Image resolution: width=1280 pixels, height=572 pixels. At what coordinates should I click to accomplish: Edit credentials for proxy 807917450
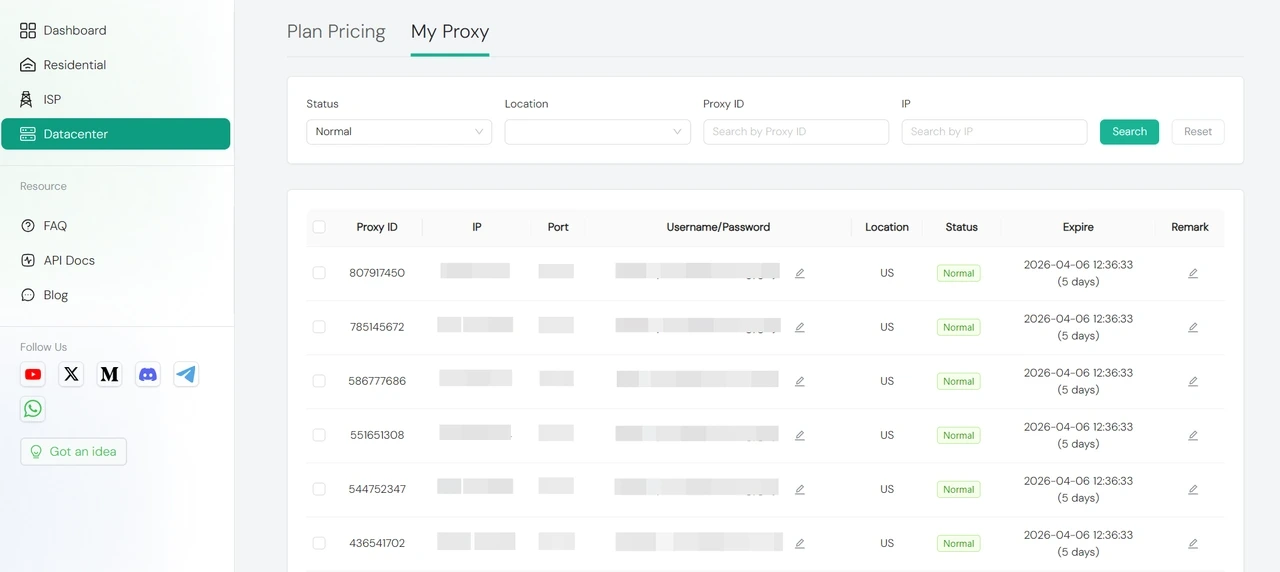(799, 273)
